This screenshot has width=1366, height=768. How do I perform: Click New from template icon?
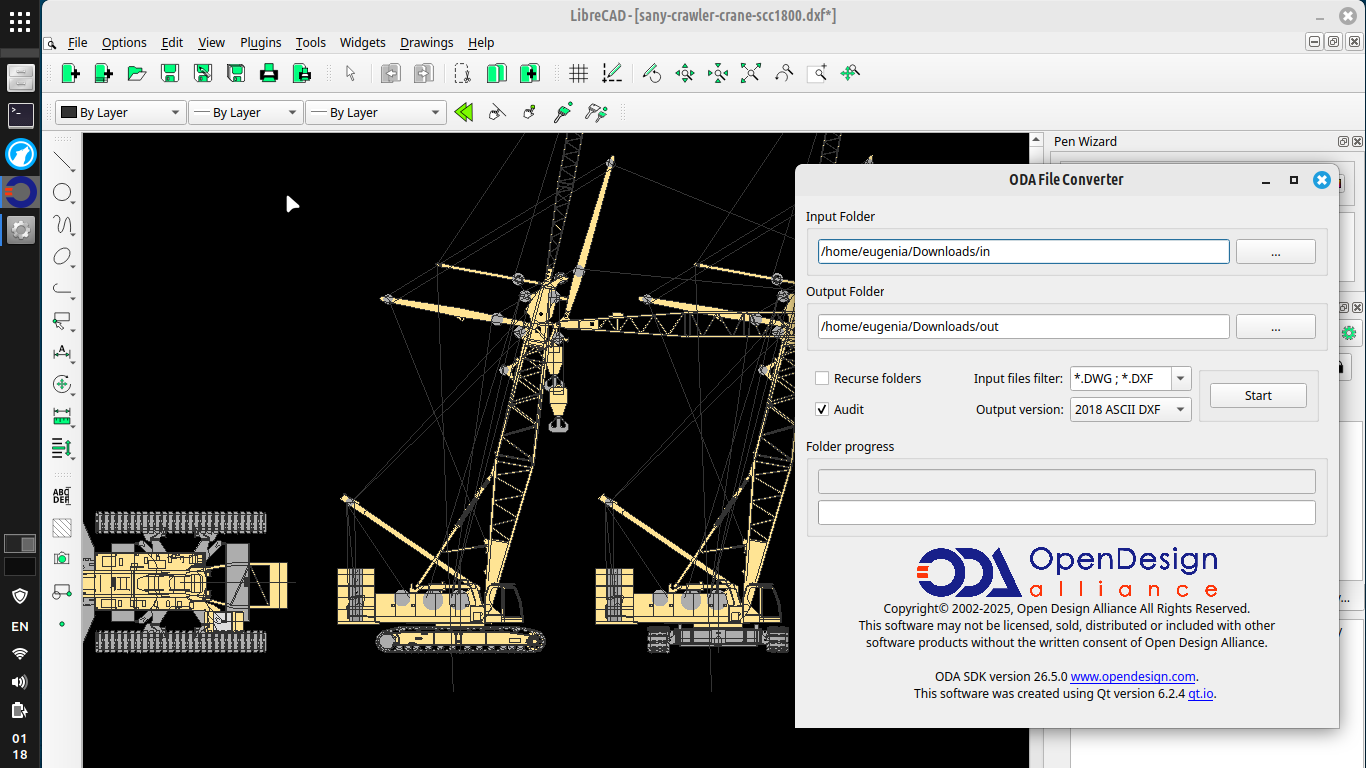(104, 73)
